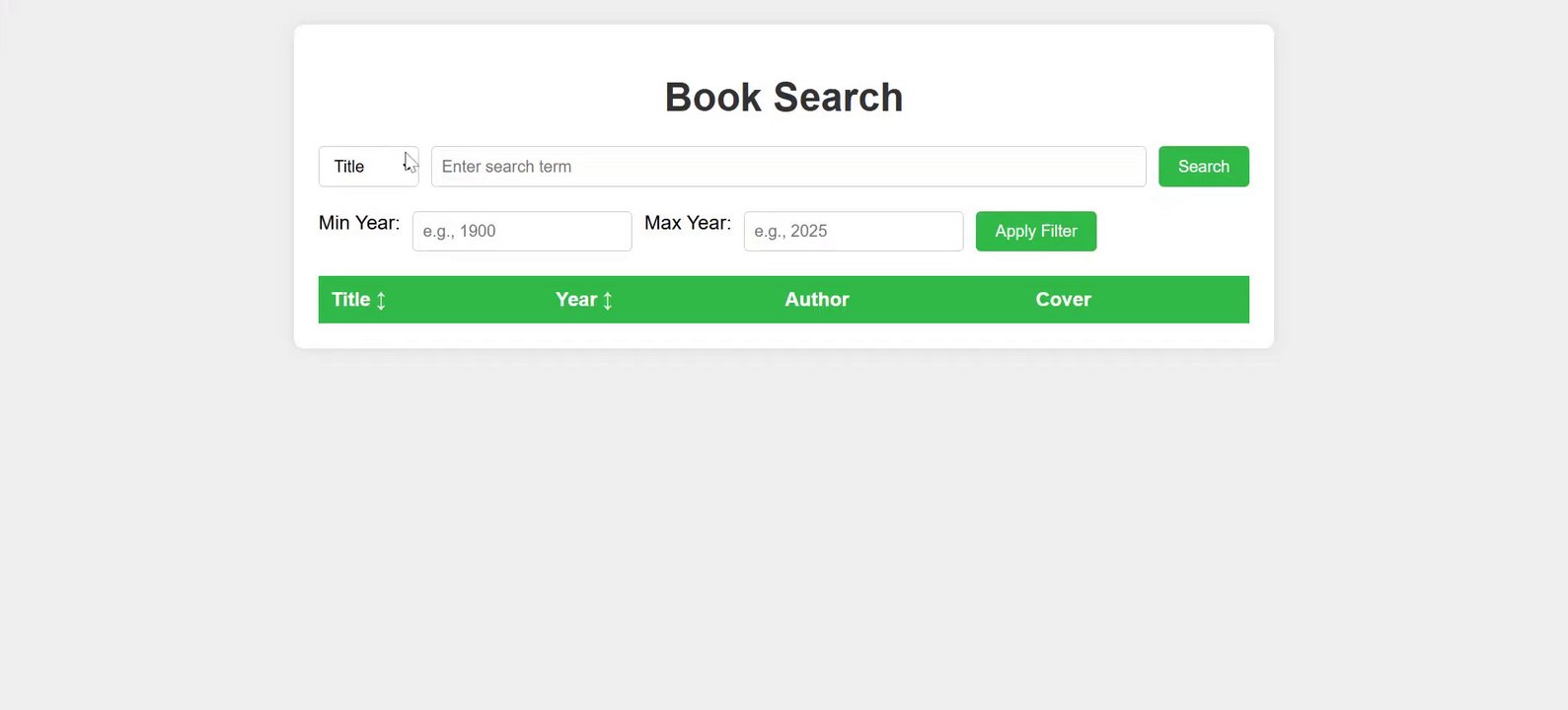Screen dimensions: 1568x710
Task: Click into the Min Year input box
Action: pyautogui.click(x=521, y=232)
